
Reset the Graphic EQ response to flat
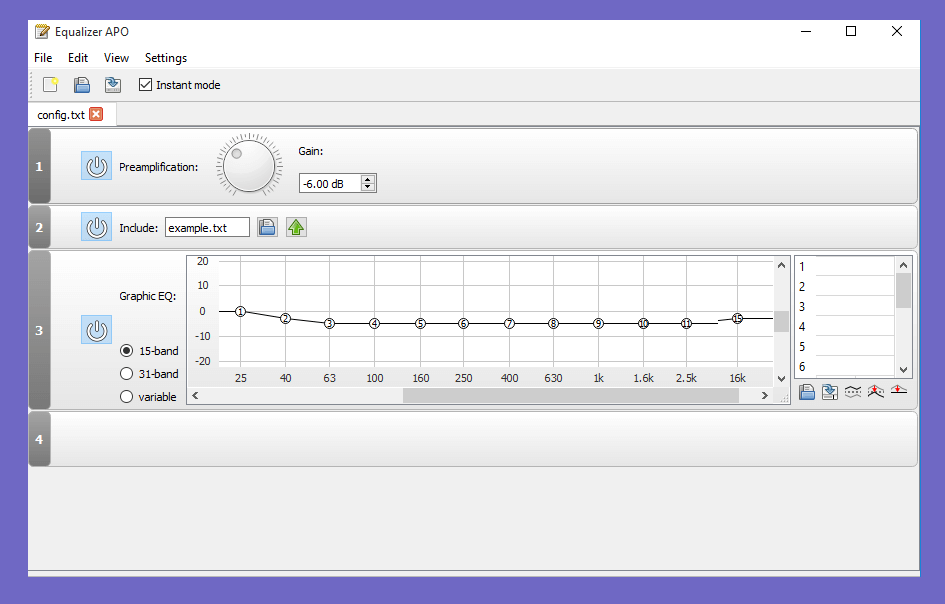coord(899,391)
